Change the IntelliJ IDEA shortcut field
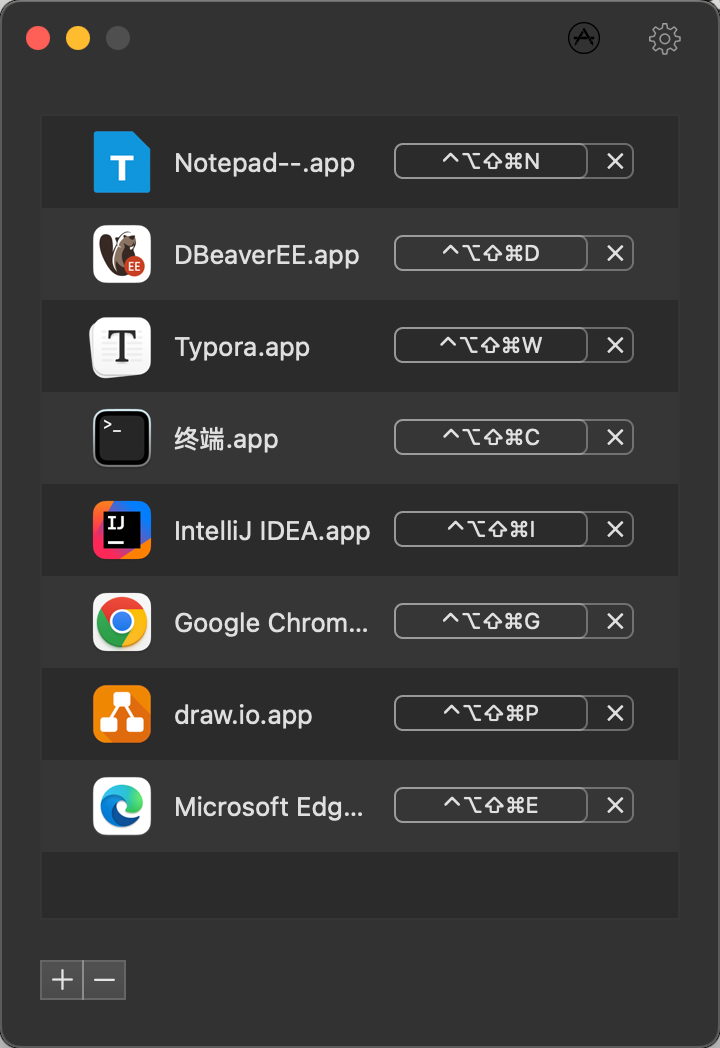Viewport: 720px width, 1048px height. tap(490, 529)
